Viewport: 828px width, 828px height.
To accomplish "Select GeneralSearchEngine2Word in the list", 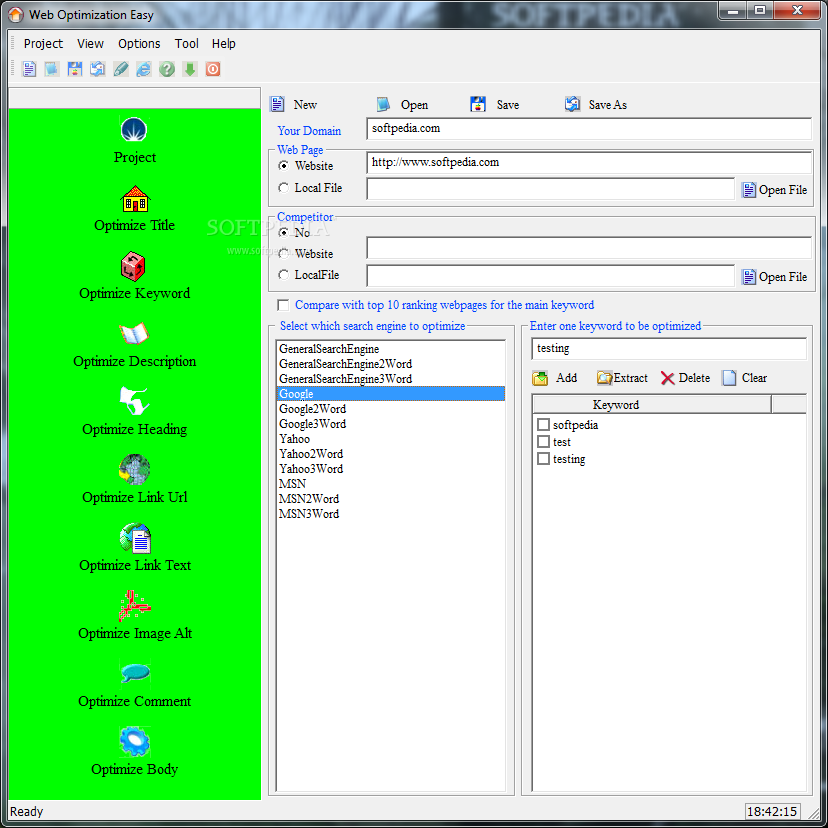I will point(391,364).
